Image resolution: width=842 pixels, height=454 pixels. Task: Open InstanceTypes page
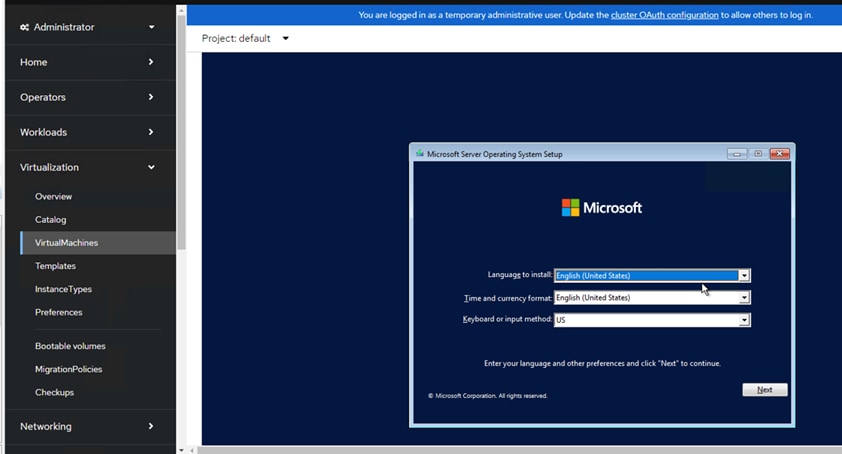click(63, 289)
